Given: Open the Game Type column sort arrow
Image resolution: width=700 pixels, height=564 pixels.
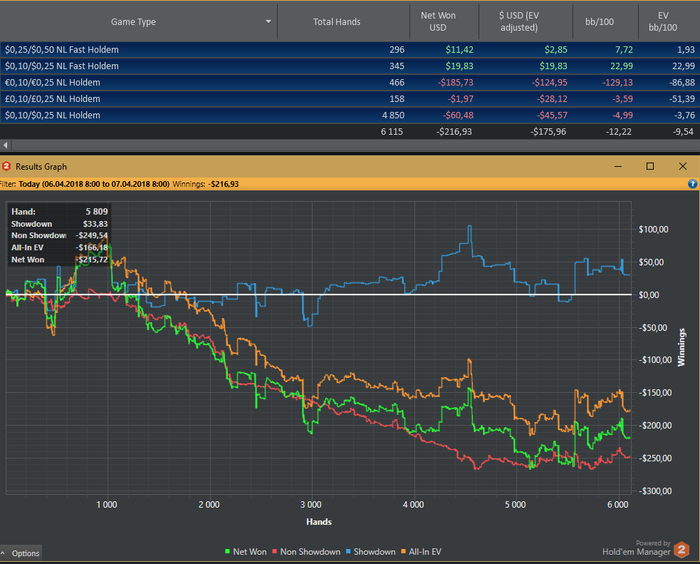Looking at the screenshot, I should click(x=268, y=21).
